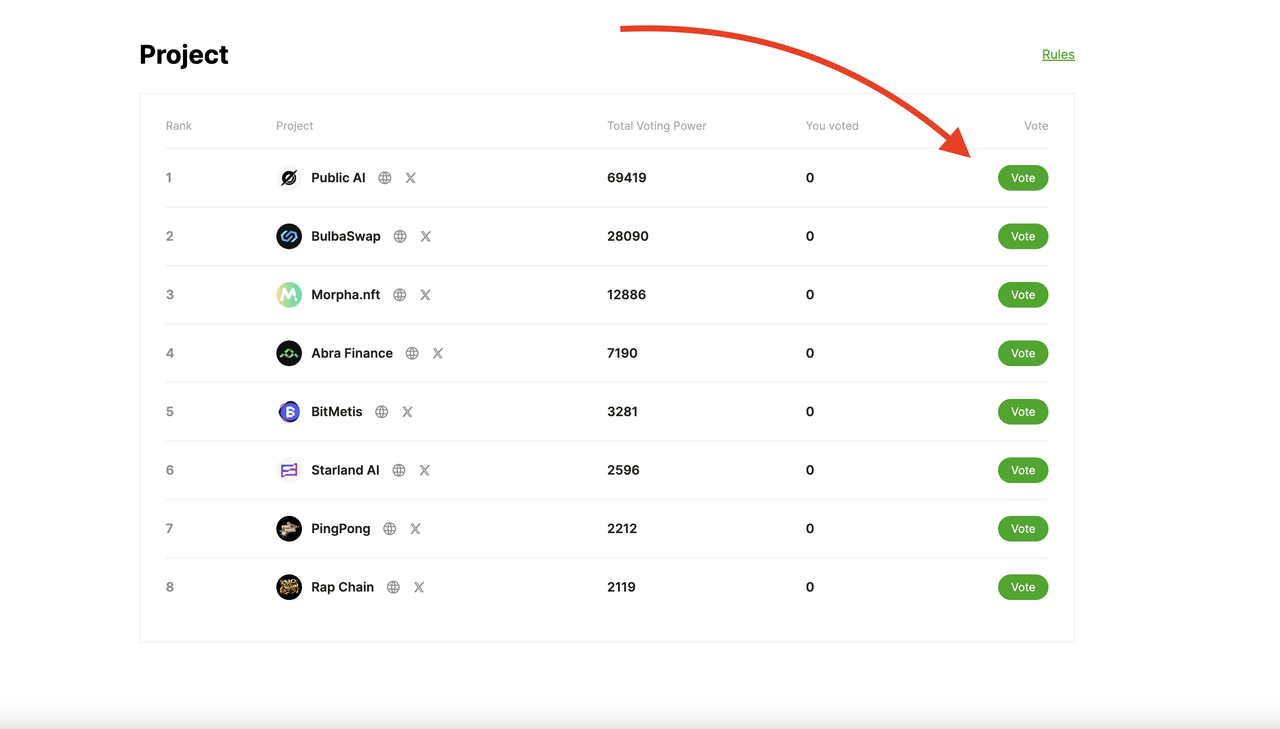
Task: Click voting power value 3281
Action: click(x=622, y=412)
